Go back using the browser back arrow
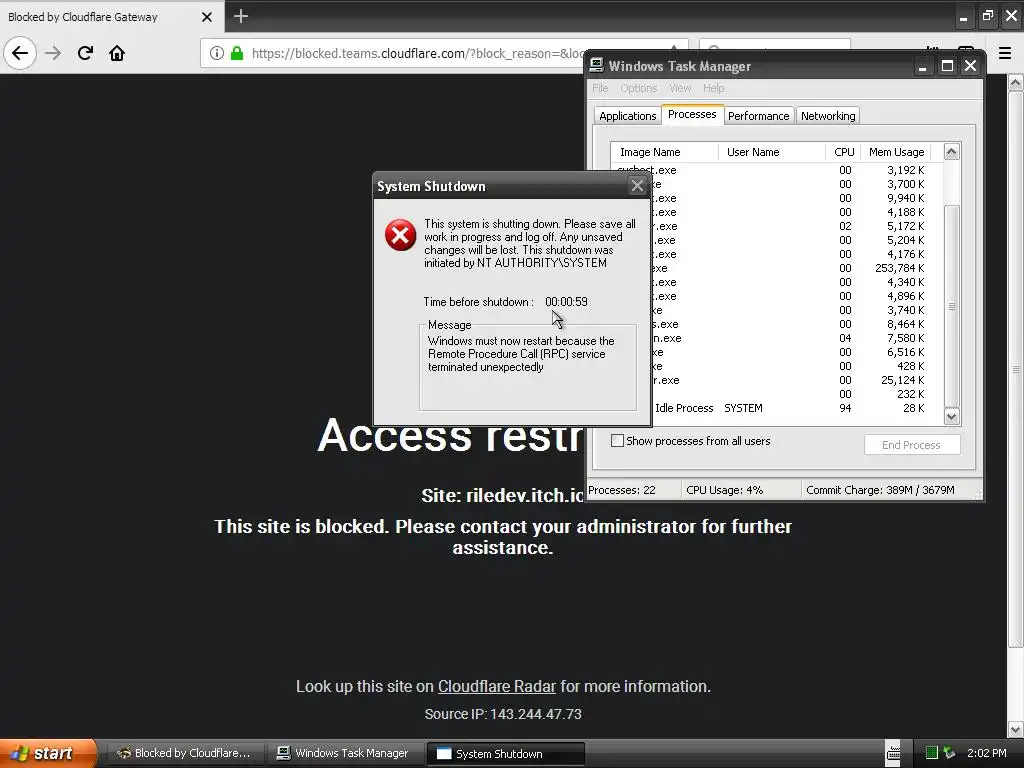The height and width of the screenshot is (768, 1024). [20, 53]
